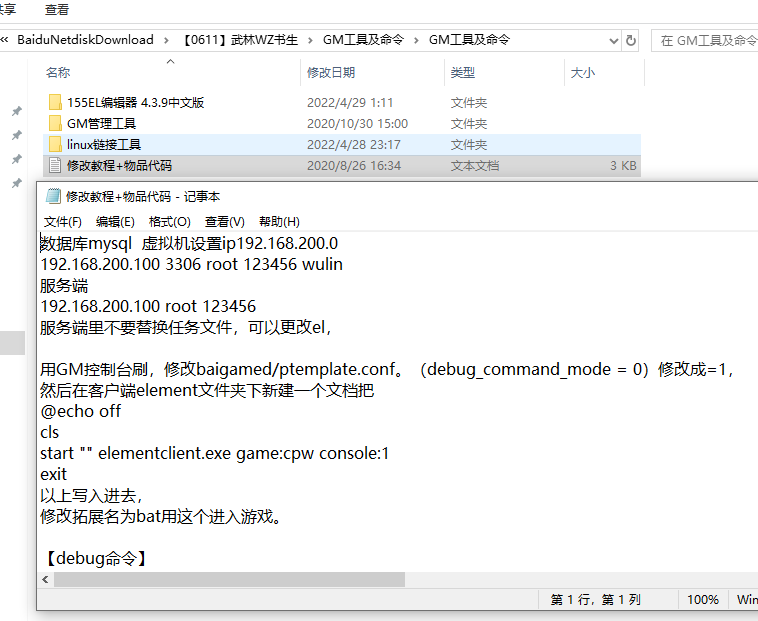Click the linux链接工具 folder icon
Screen dimensions: 758x621
pyautogui.click(x=55, y=144)
